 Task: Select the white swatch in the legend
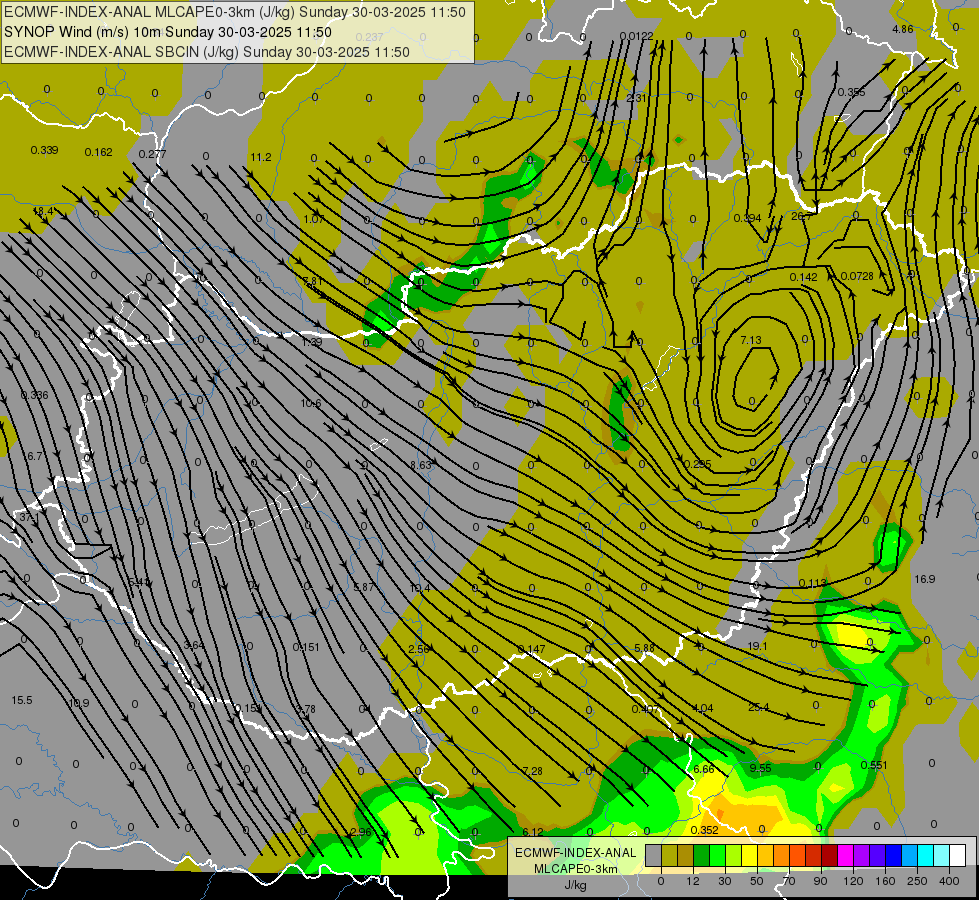(957, 856)
